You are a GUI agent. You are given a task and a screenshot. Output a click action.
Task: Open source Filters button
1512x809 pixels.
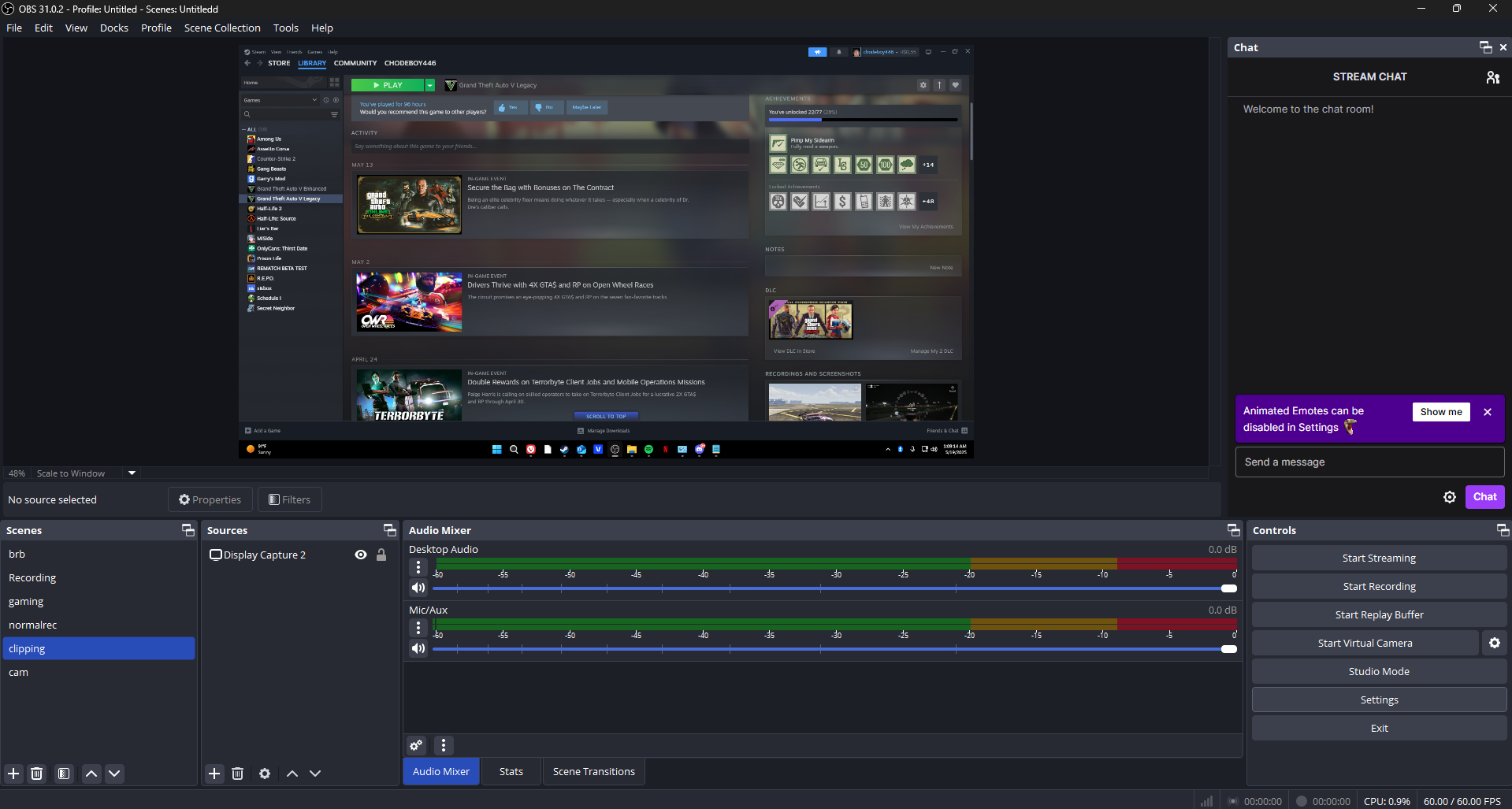tap(289, 499)
